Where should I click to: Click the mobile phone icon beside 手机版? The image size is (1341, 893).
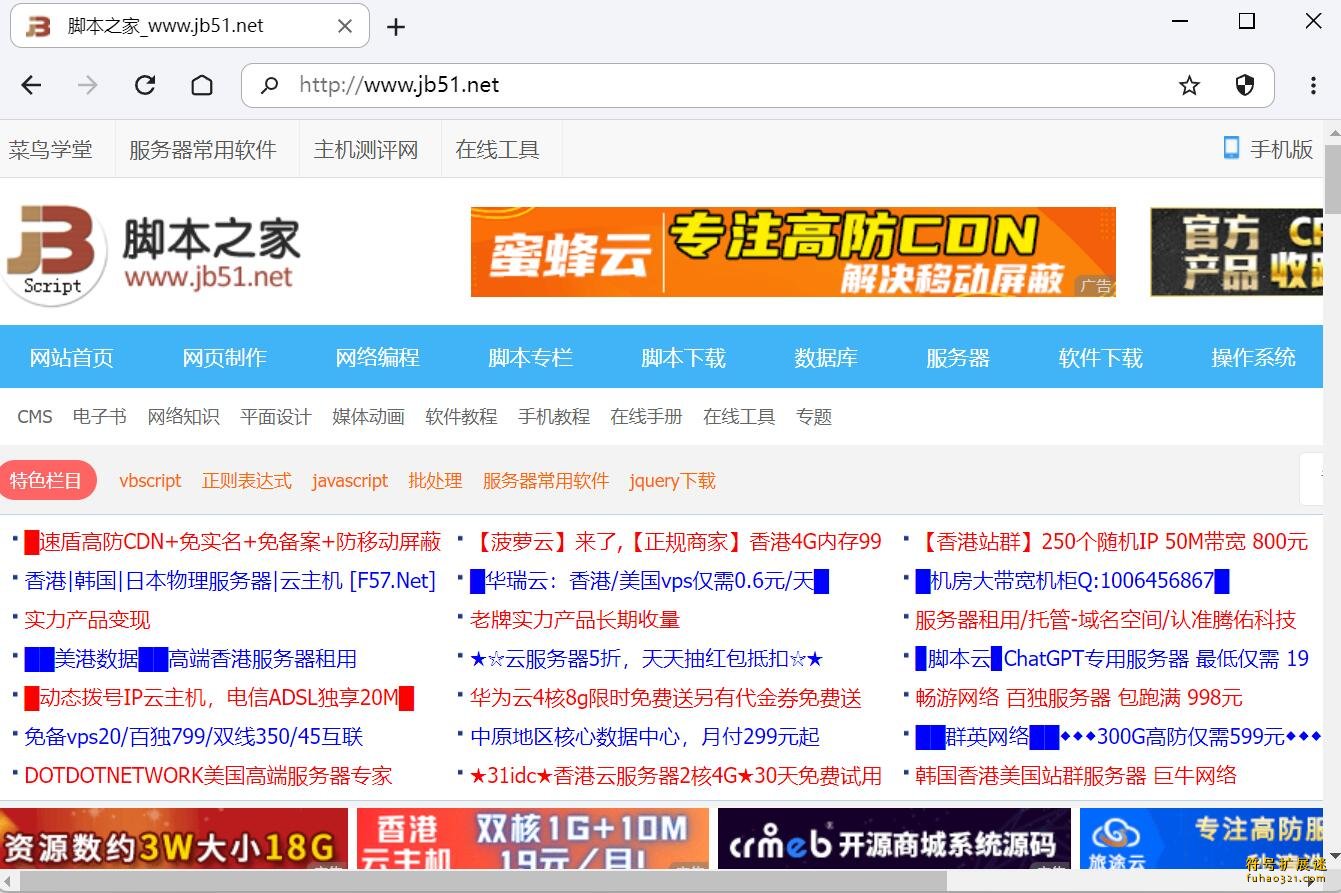click(x=1231, y=148)
